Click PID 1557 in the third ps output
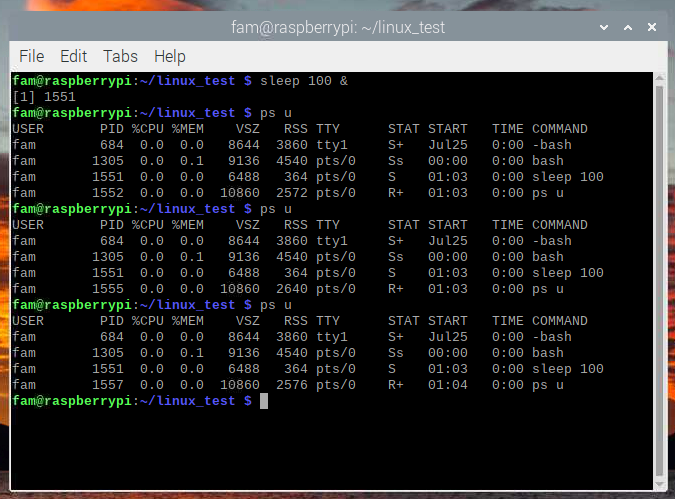 [x=108, y=385]
